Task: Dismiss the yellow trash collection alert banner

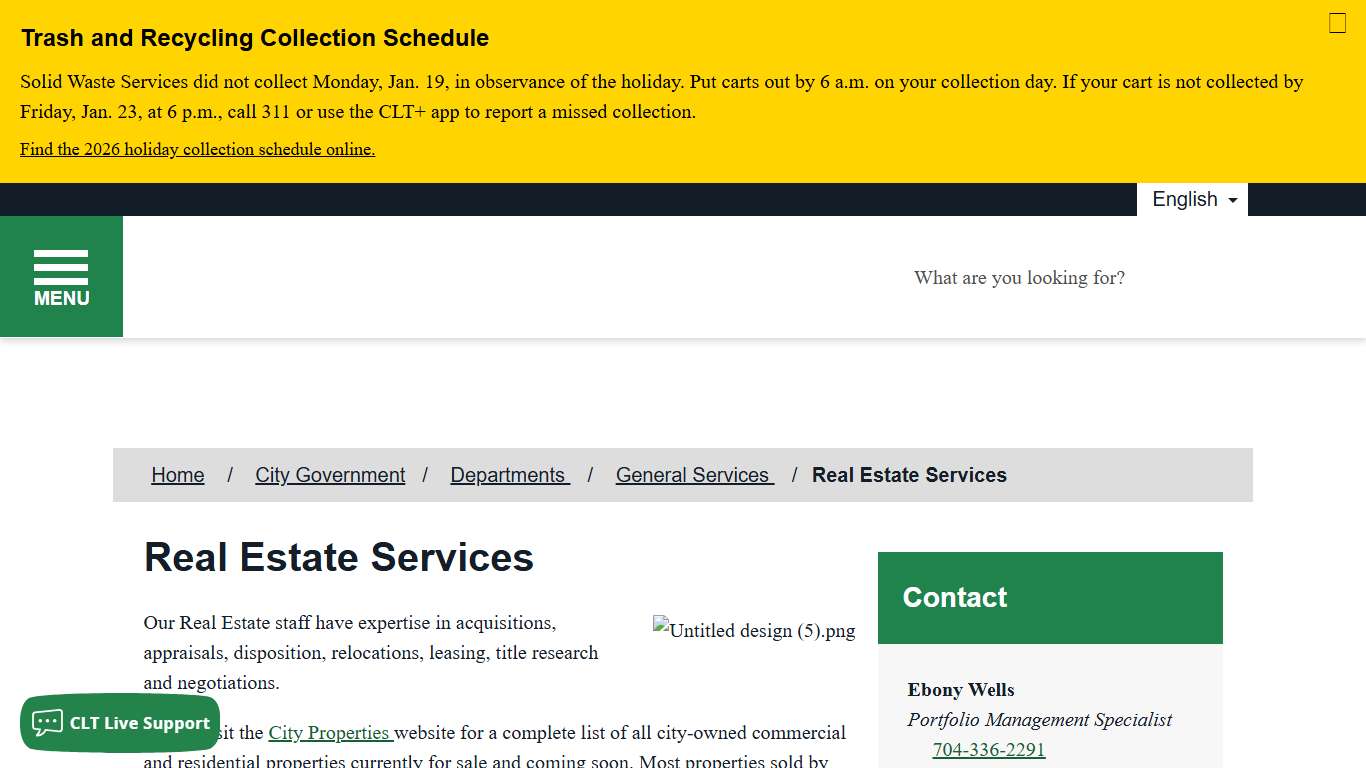Action: 1337,23
